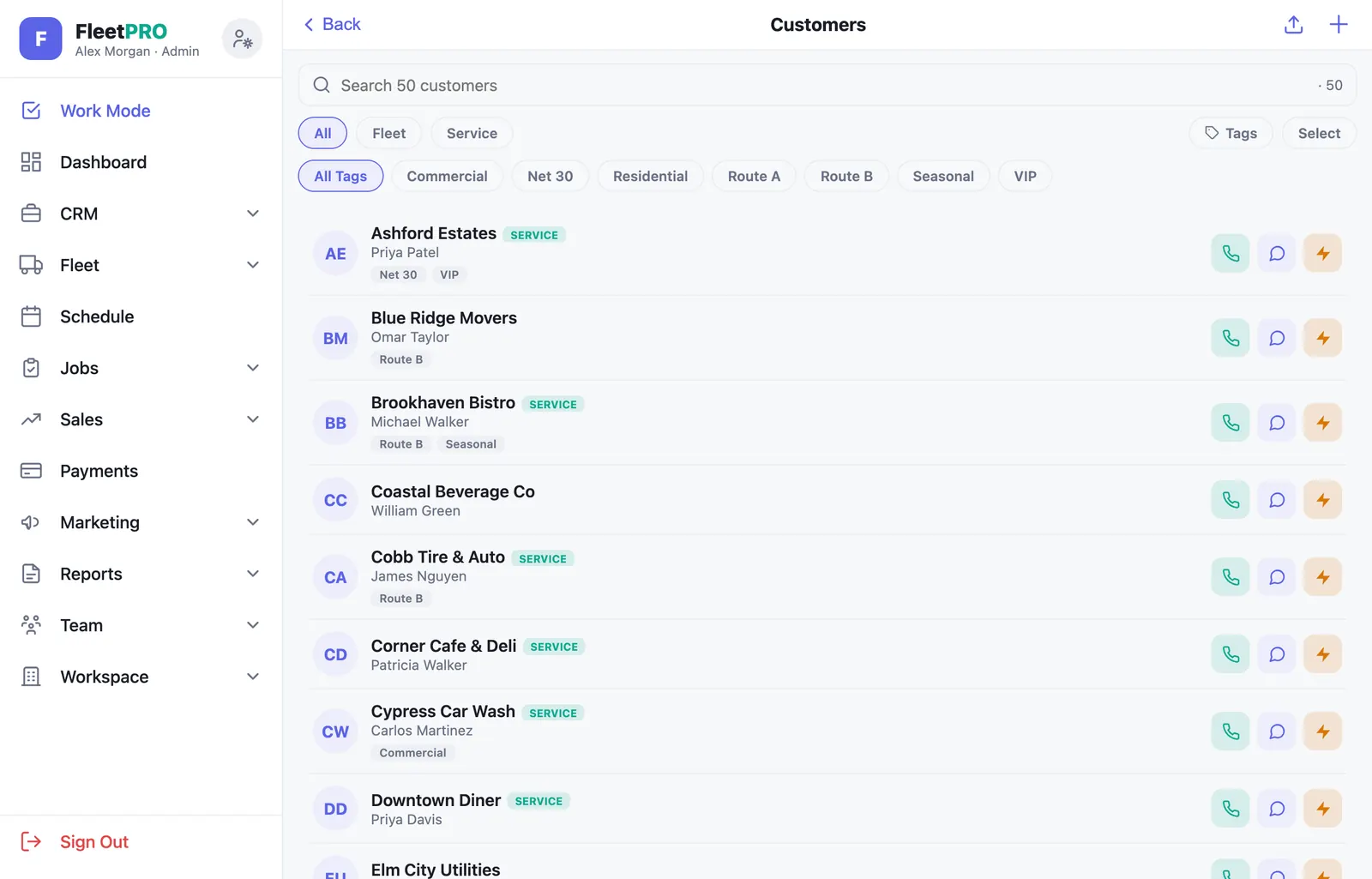
Task: Open user settings icon beside Alex Morgan
Action: click(242, 39)
